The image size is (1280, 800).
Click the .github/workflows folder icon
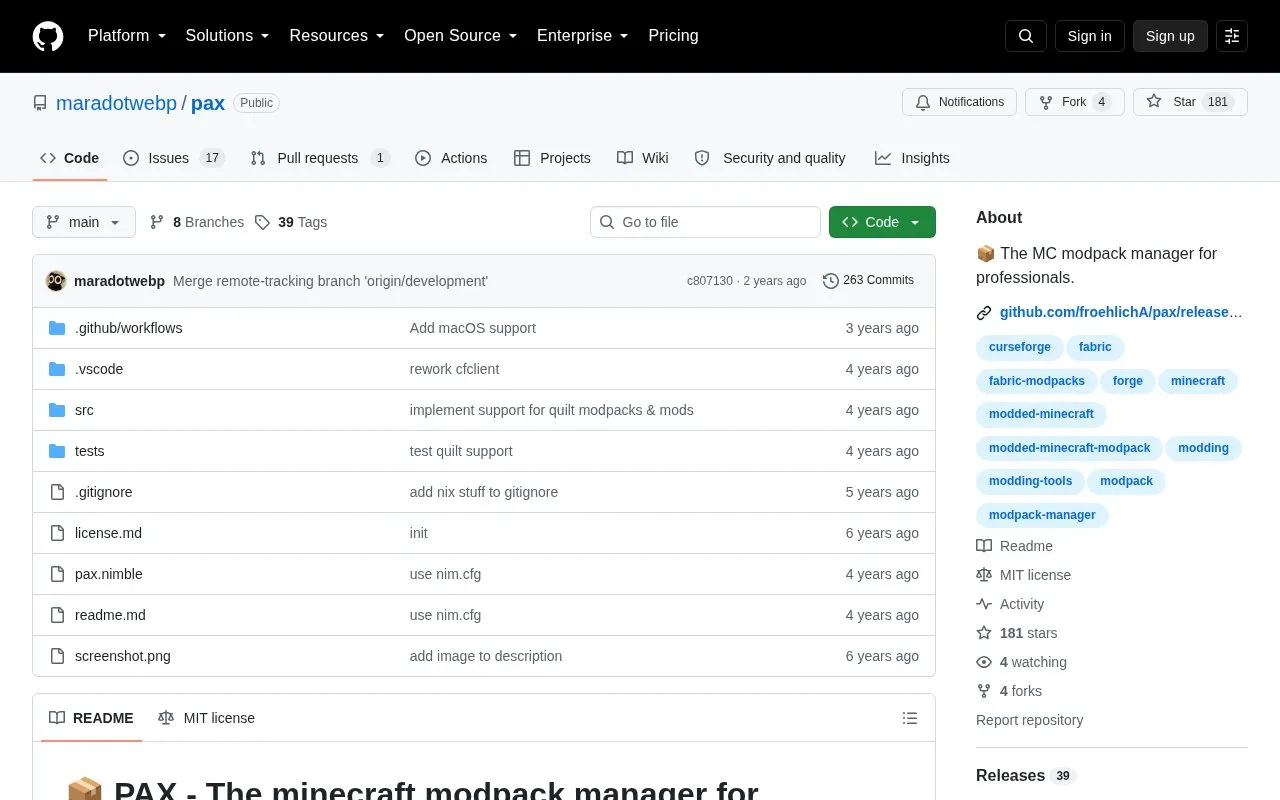pos(57,328)
